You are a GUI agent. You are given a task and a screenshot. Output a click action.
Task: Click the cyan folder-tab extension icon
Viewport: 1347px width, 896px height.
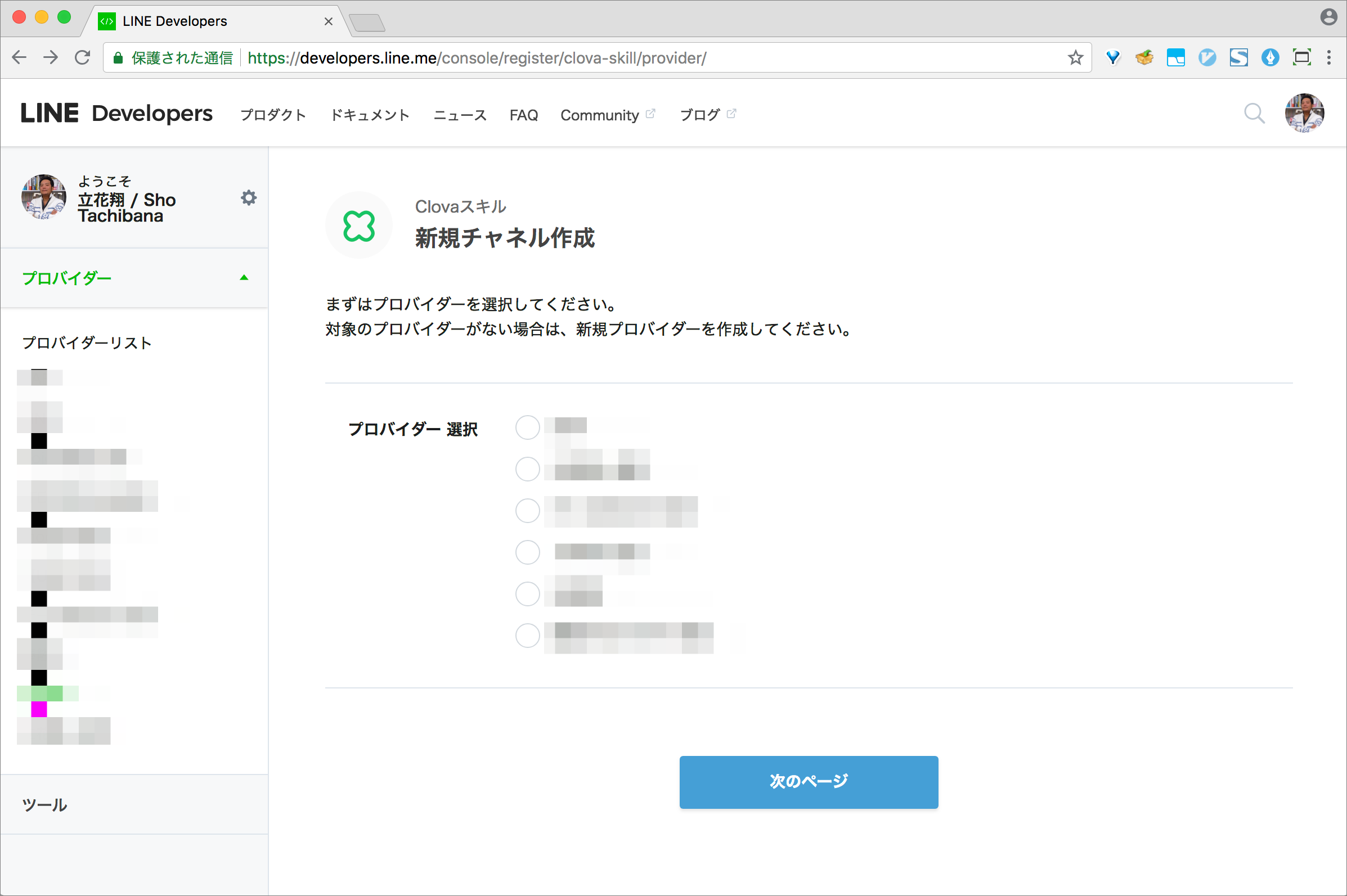tap(1175, 57)
